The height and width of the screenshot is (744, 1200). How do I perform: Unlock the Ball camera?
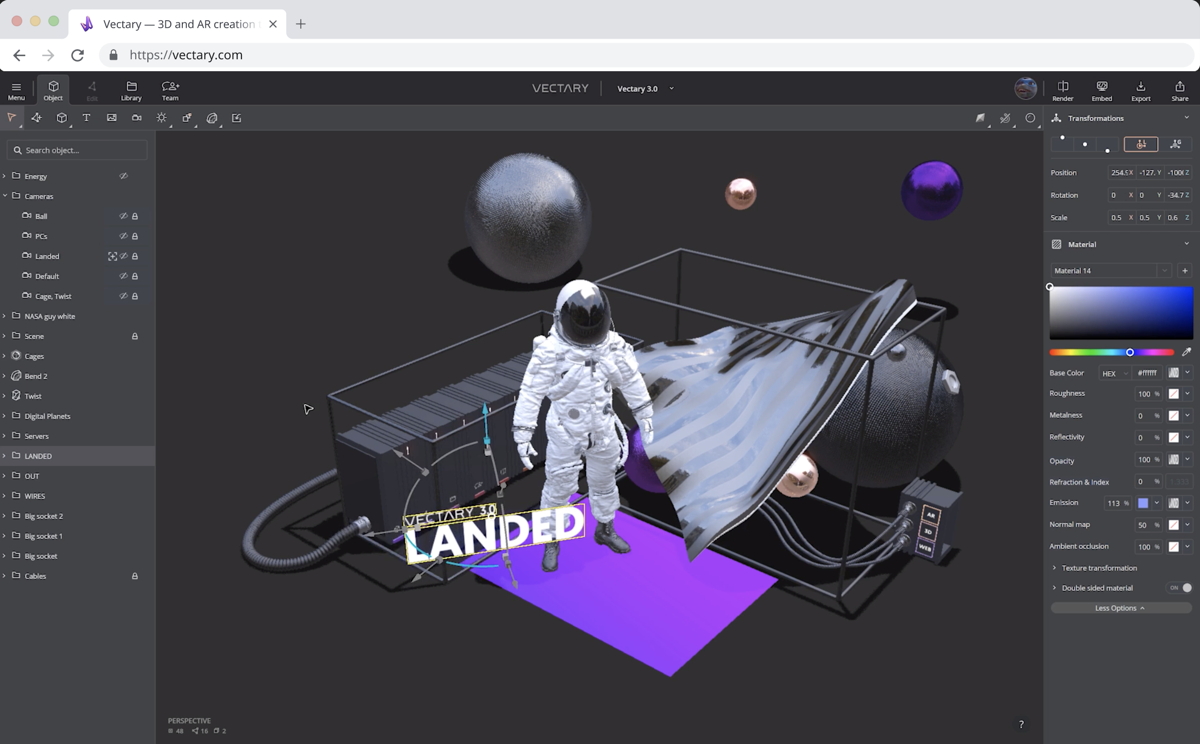click(x=135, y=216)
